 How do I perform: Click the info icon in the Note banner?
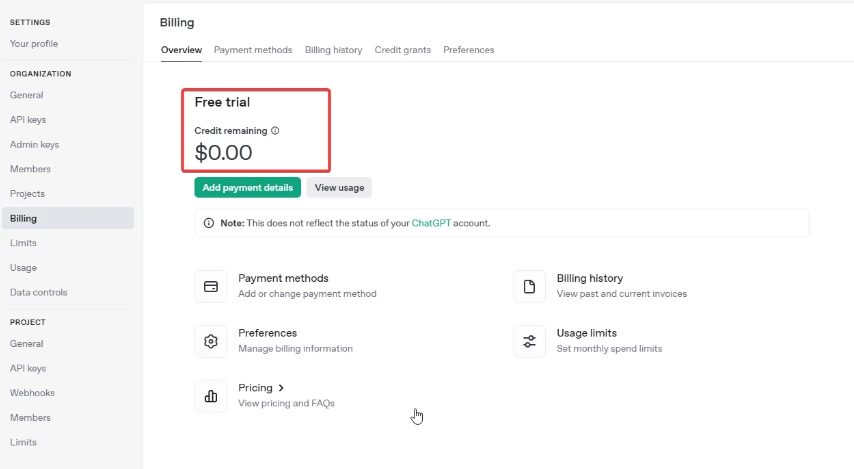tap(209, 223)
